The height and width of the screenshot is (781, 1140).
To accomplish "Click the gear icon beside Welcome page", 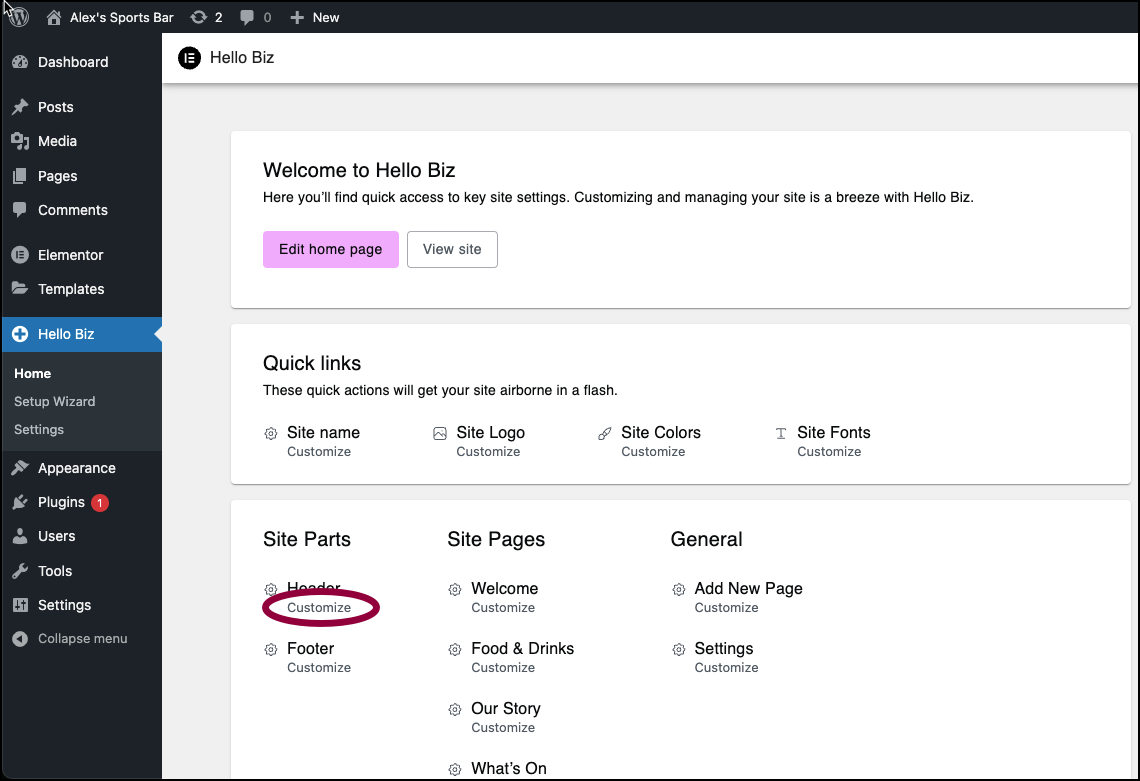I will click(x=454, y=590).
